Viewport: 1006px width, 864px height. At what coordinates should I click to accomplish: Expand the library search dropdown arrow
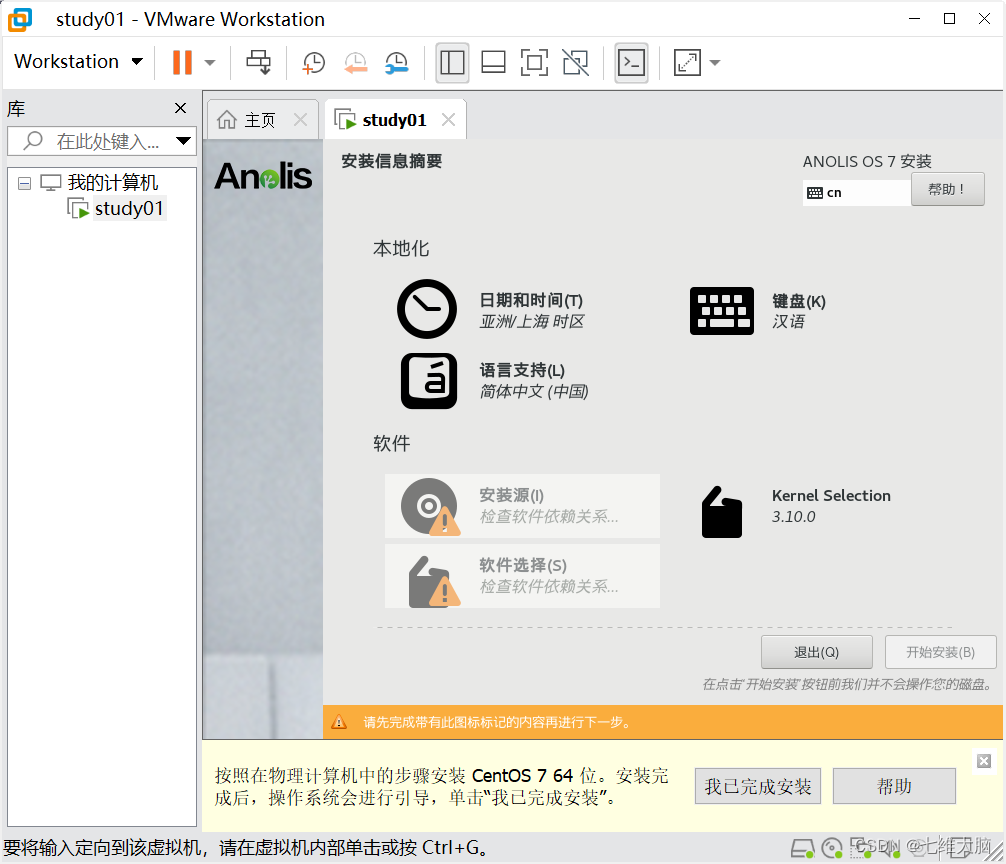point(183,141)
